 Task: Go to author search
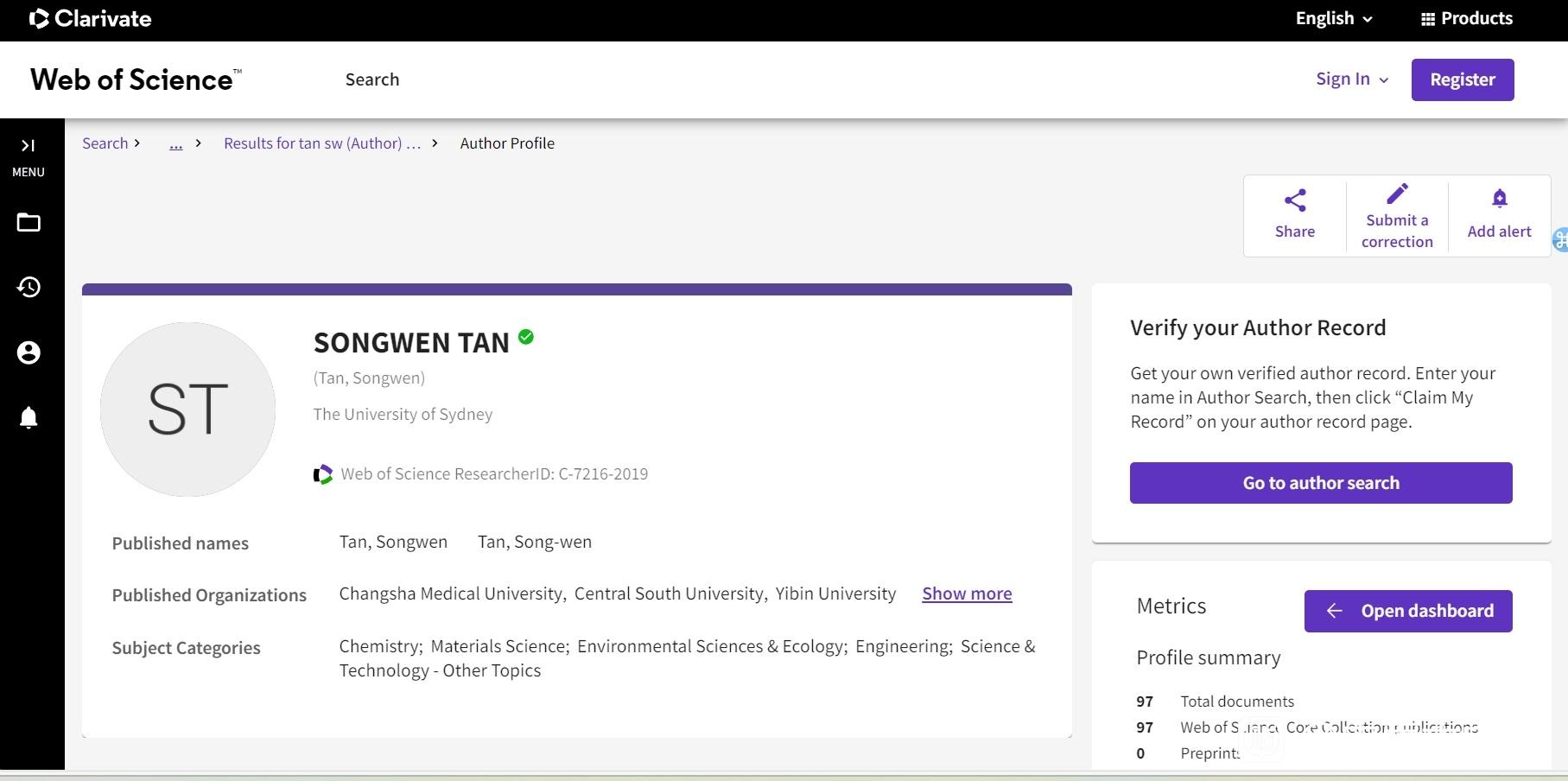(1321, 483)
